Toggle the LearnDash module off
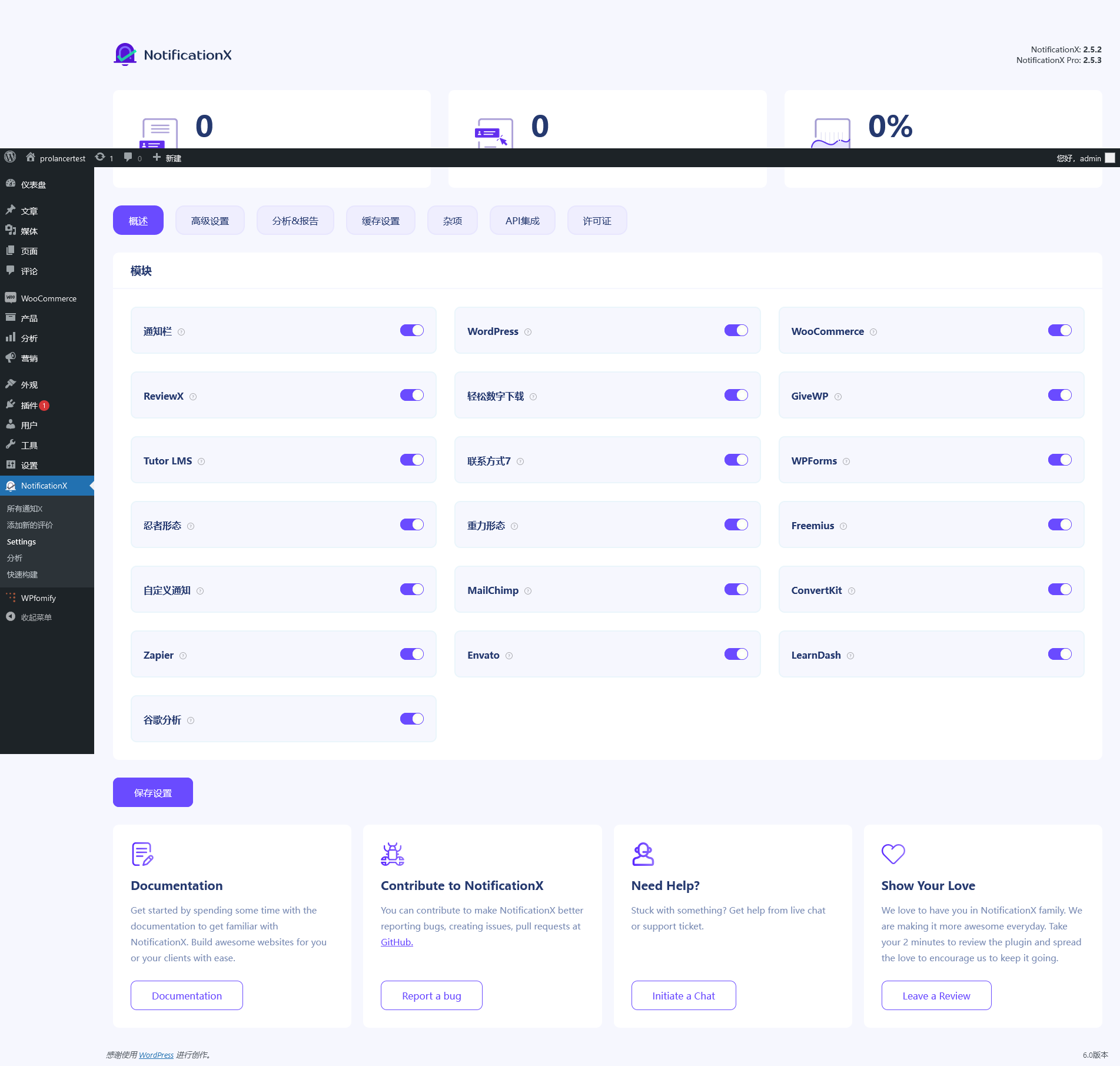The width and height of the screenshot is (1120, 1066). click(x=1059, y=654)
